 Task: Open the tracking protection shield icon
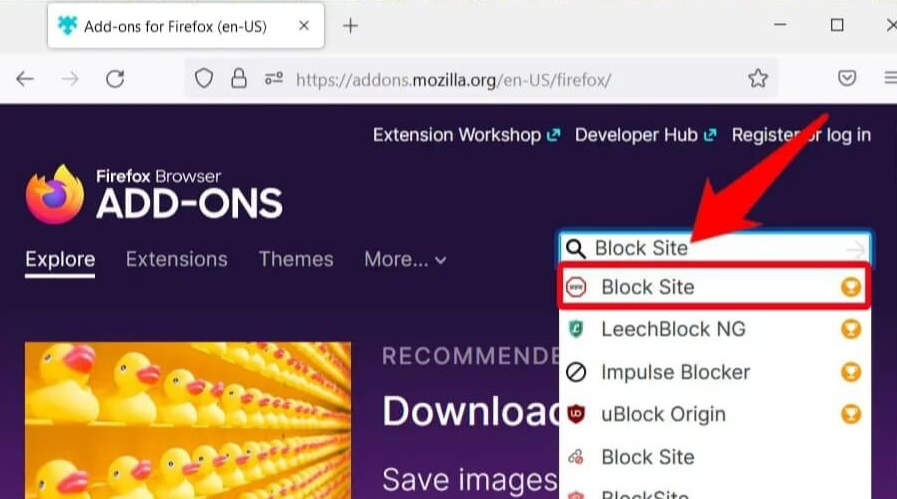point(204,78)
